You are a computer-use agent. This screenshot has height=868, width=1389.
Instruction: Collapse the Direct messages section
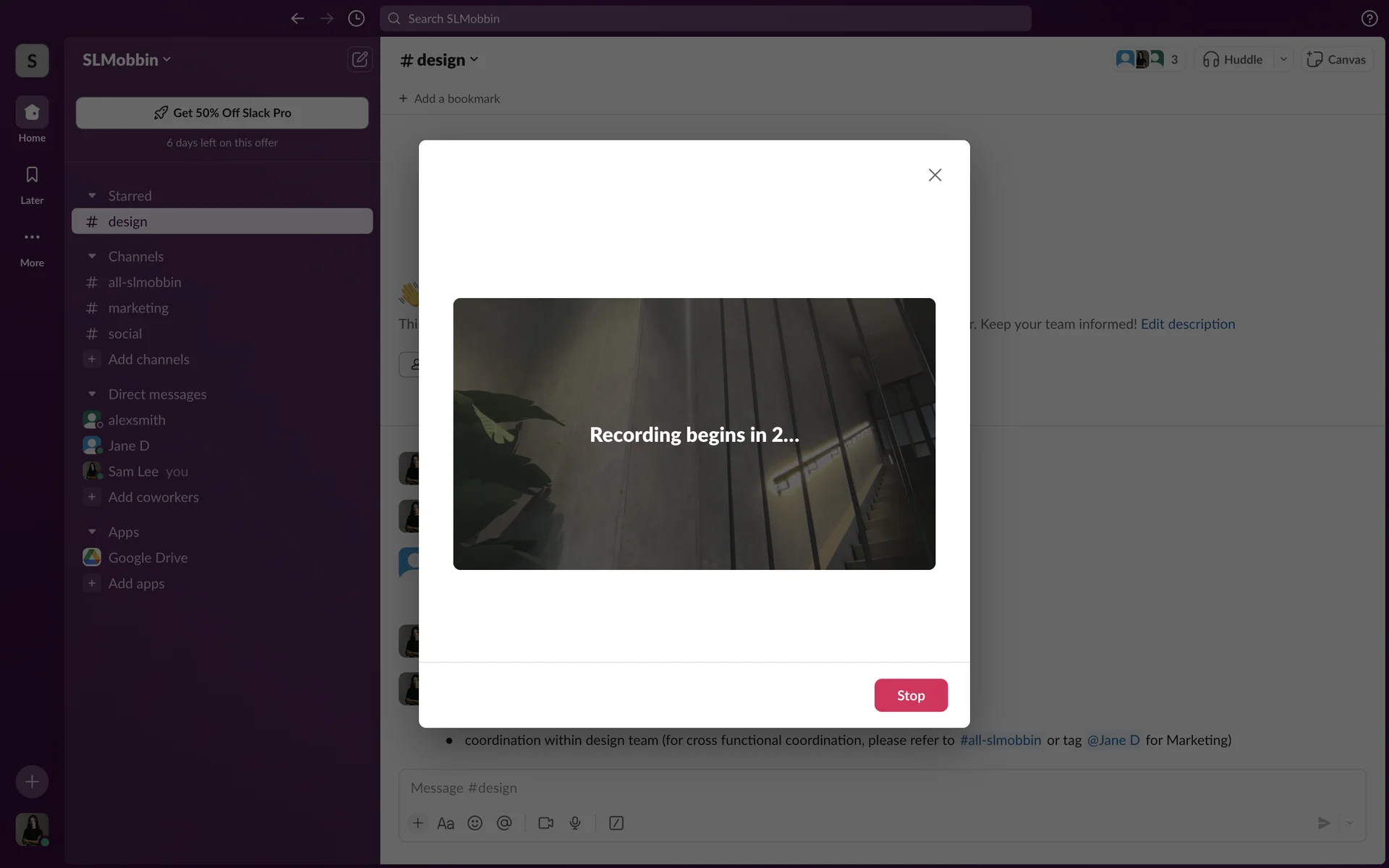click(92, 394)
